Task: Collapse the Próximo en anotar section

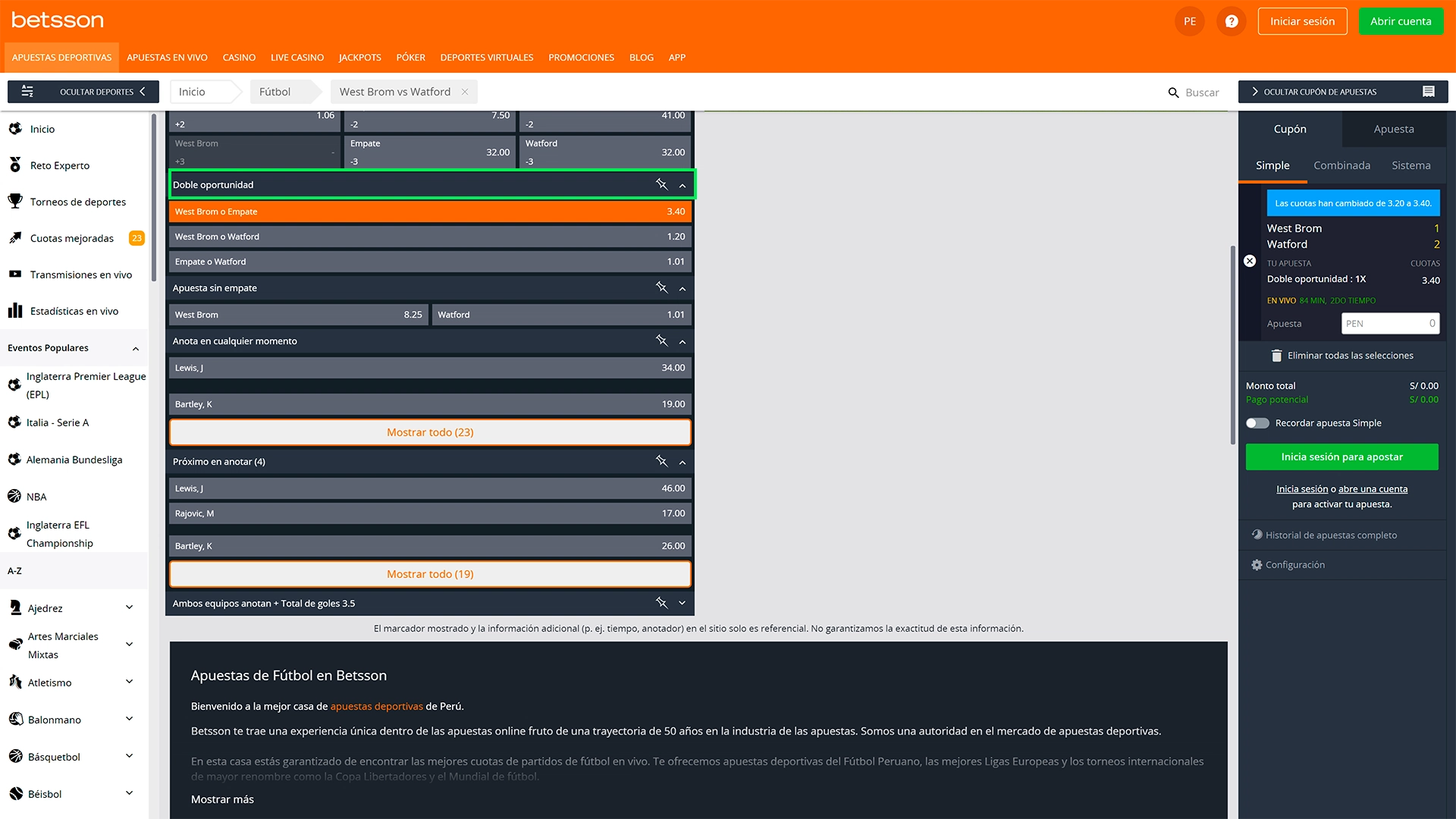Action: pyautogui.click(x=682, y=462)
